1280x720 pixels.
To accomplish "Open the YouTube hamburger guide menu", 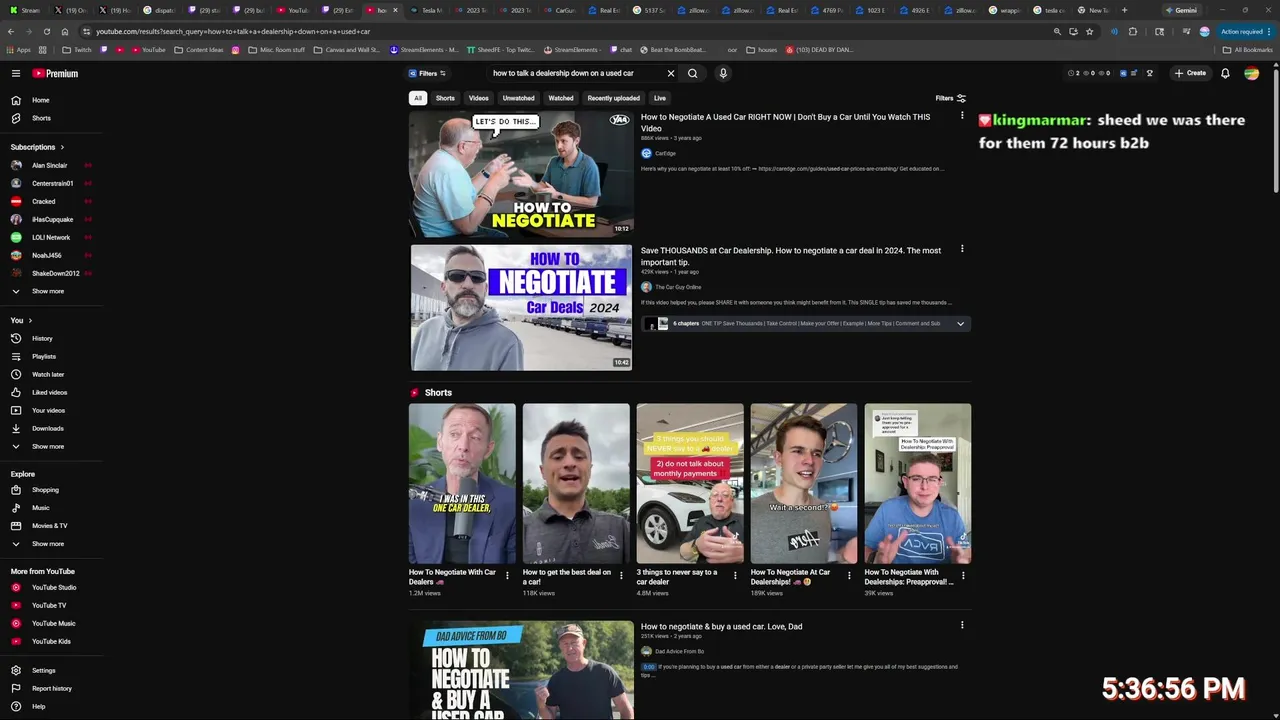I will point(16,73).
